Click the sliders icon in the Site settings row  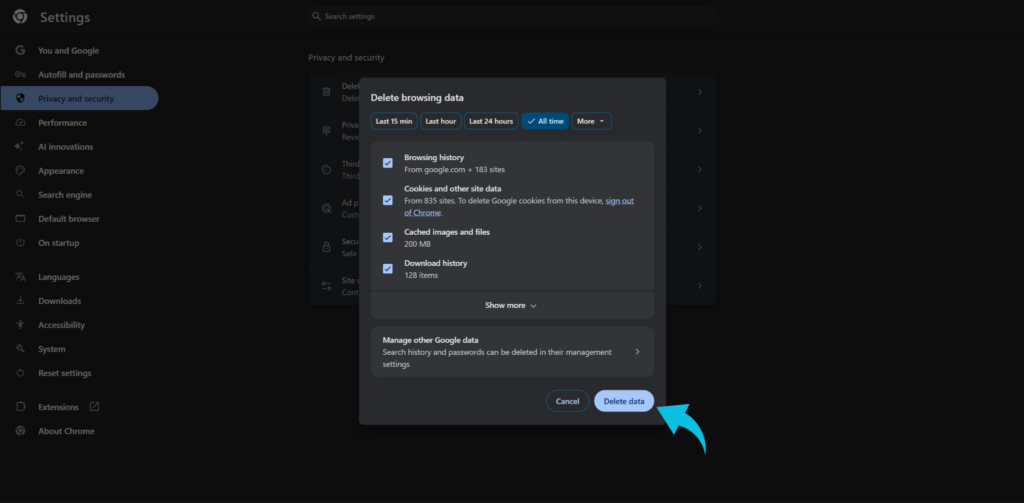click(x=327, y=285)
